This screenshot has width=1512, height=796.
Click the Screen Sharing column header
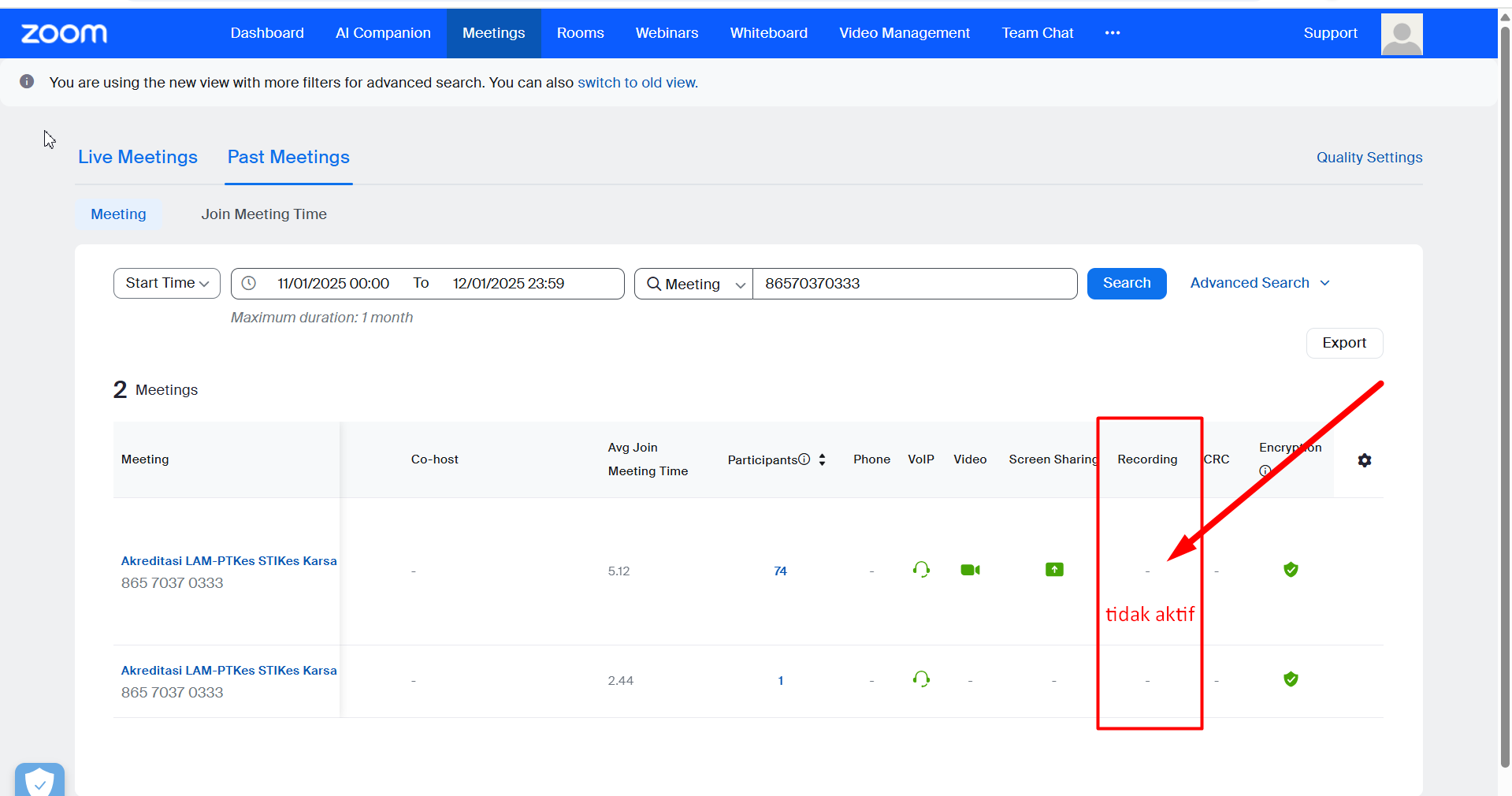pyautogui.click(x=1053, y=459)
